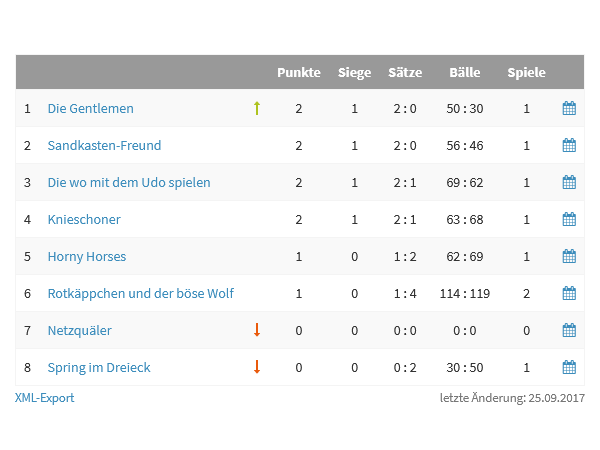This screenshot has width=600, height=450.
Task: Click the Bälle column header
Action: [x=465, y=72]
